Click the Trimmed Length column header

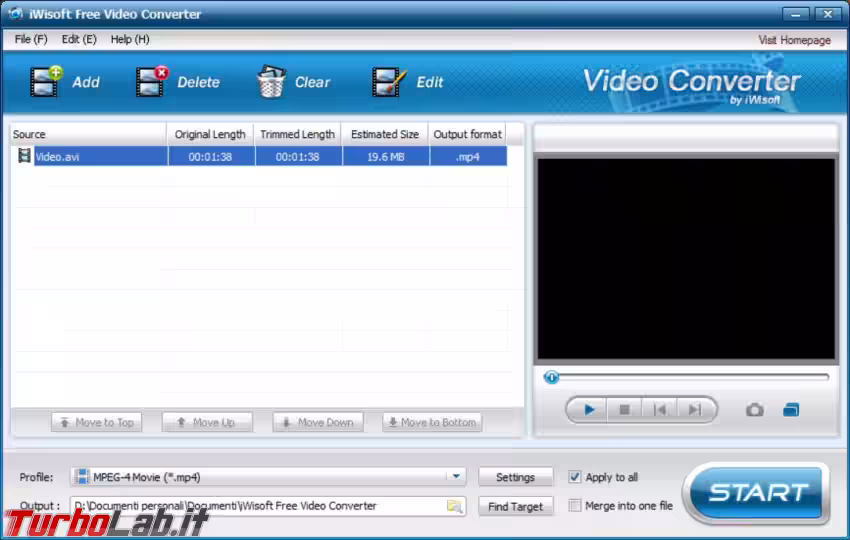[x=298, y=134]
